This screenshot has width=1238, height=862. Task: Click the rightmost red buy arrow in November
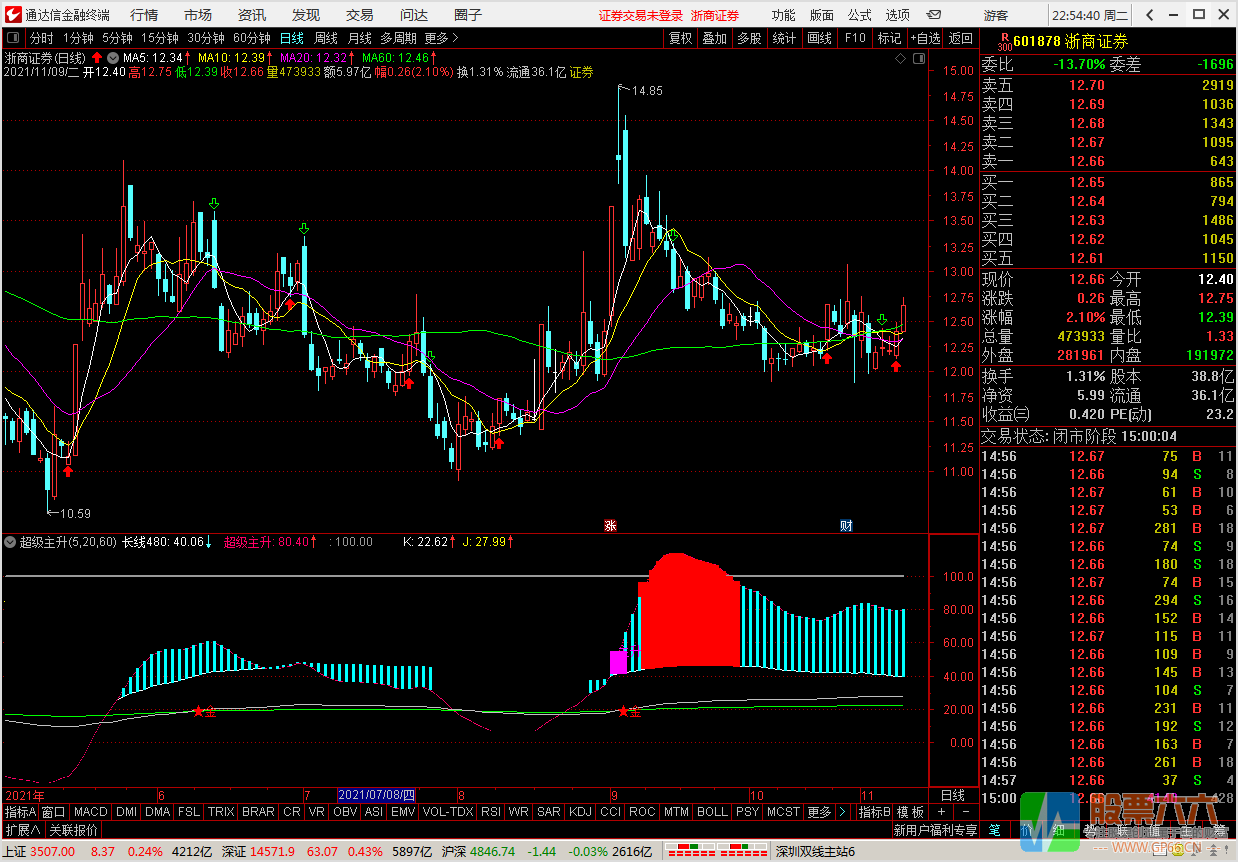pyautogui.click(x=896, y=366)
